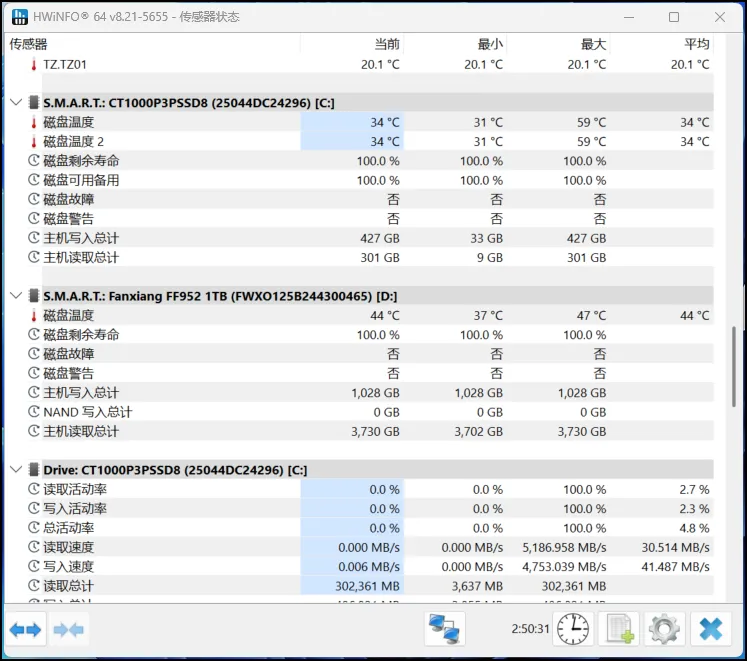Minimize the HWiNFO sensor window
This screenshot has width=747, height=661.
(x=629, y=17)
